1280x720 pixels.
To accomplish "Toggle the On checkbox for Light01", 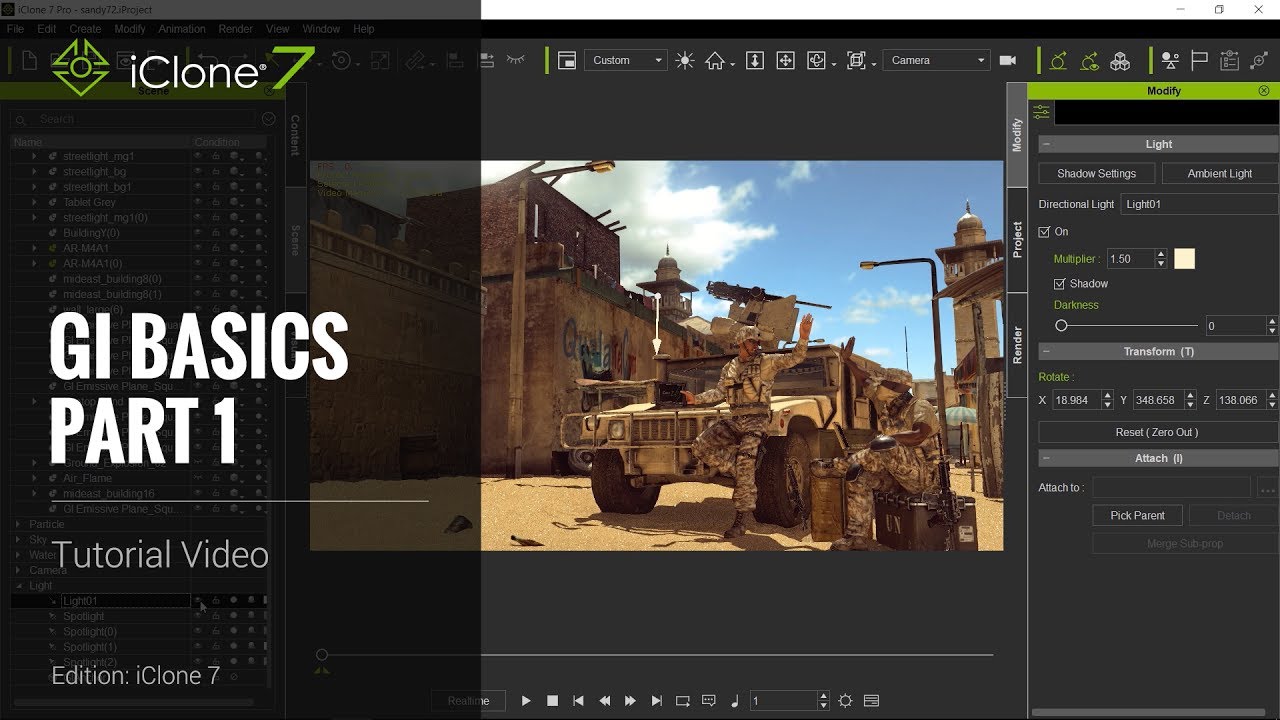I will tap(1044, 232).
